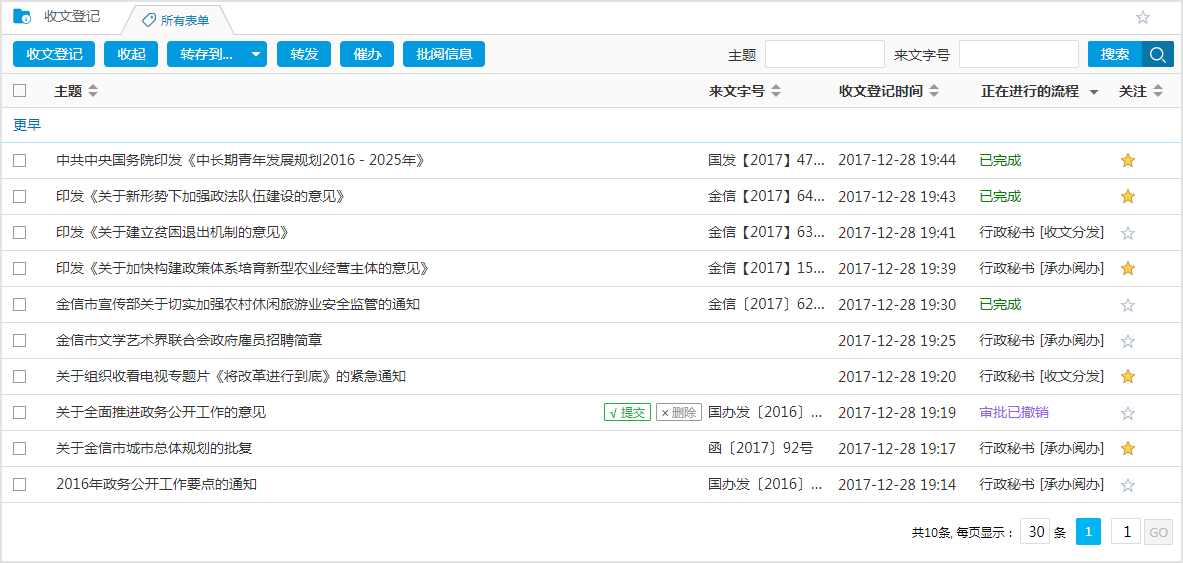Click the GO pagination button

pyautogui.click(x=1158, y=532)
